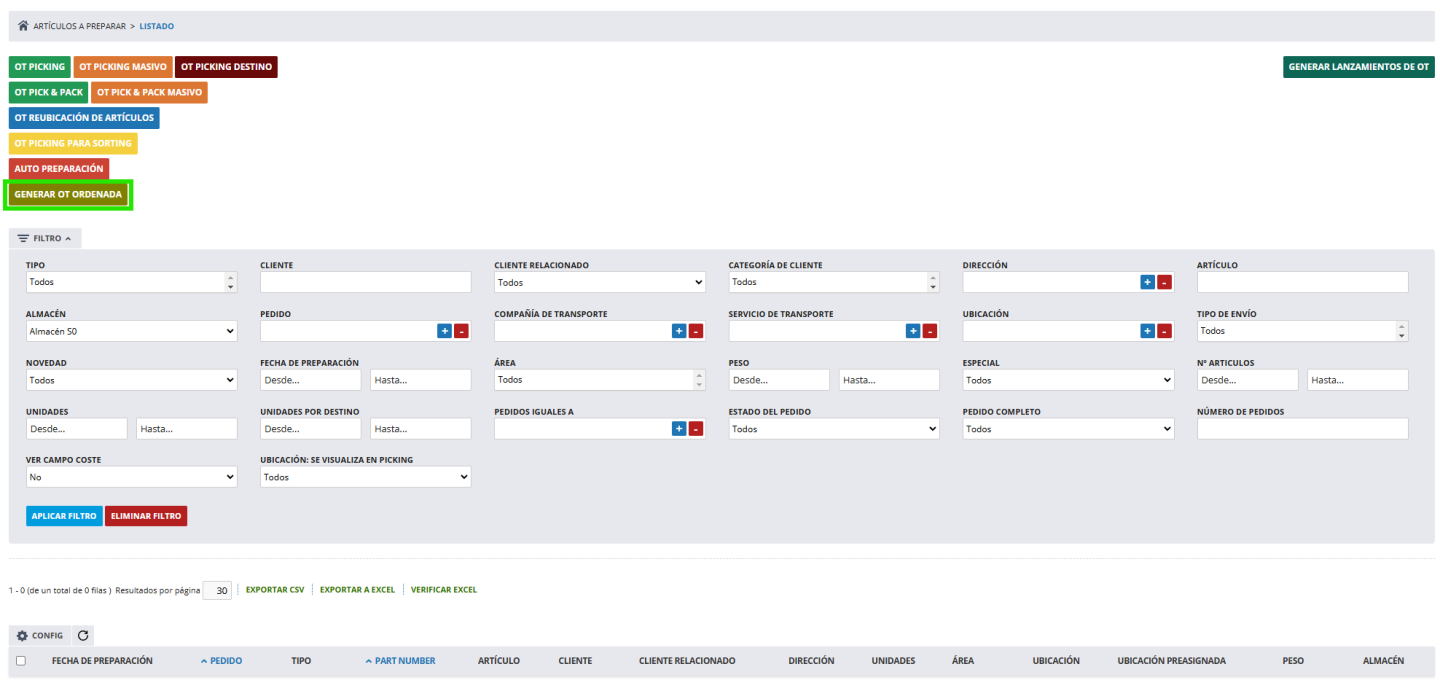Click the Aplicar Filtro button
1440x680 pixels.
click(64, 516)
